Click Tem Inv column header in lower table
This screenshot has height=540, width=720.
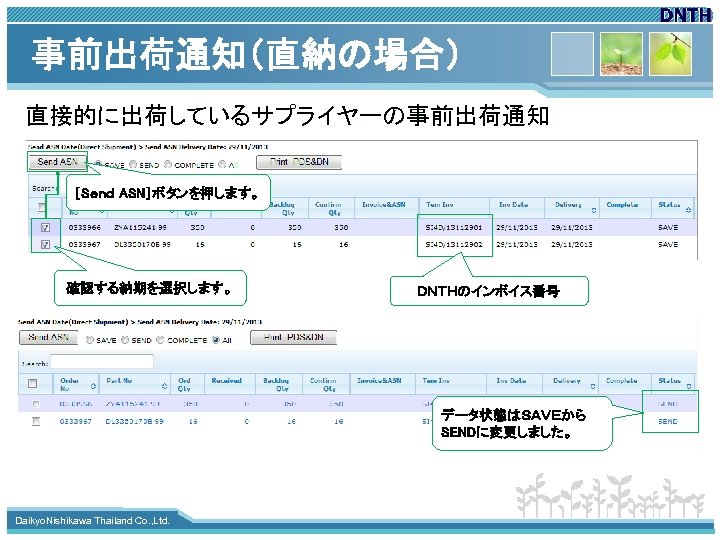point(436,381)
